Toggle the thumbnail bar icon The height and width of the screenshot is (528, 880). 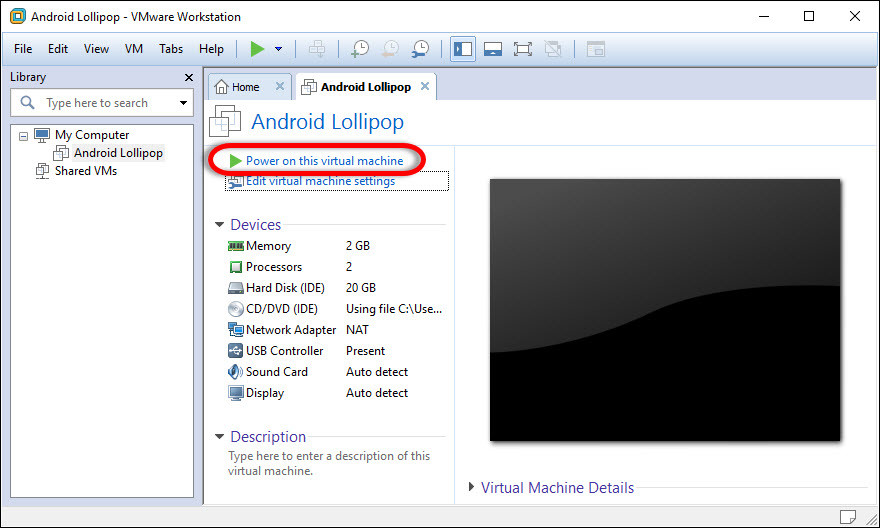click(493, 49)
